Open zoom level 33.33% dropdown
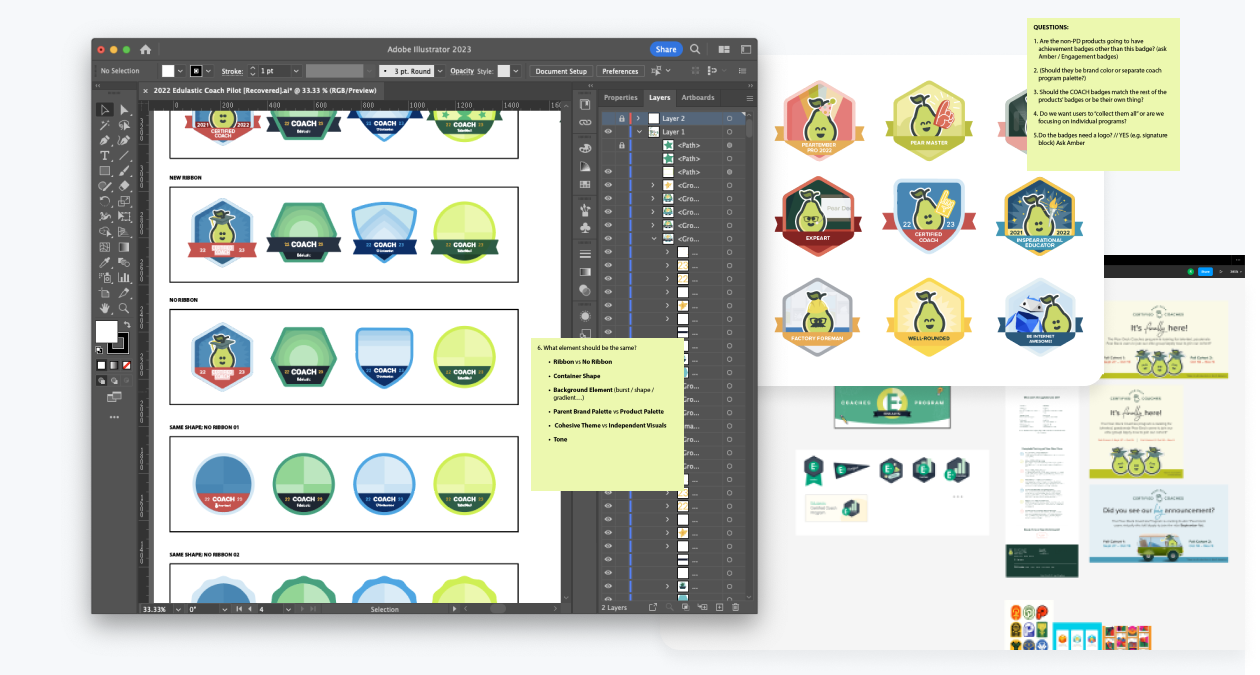Image resolution: width=1260 pixels, height=675 pixels. 179,609
